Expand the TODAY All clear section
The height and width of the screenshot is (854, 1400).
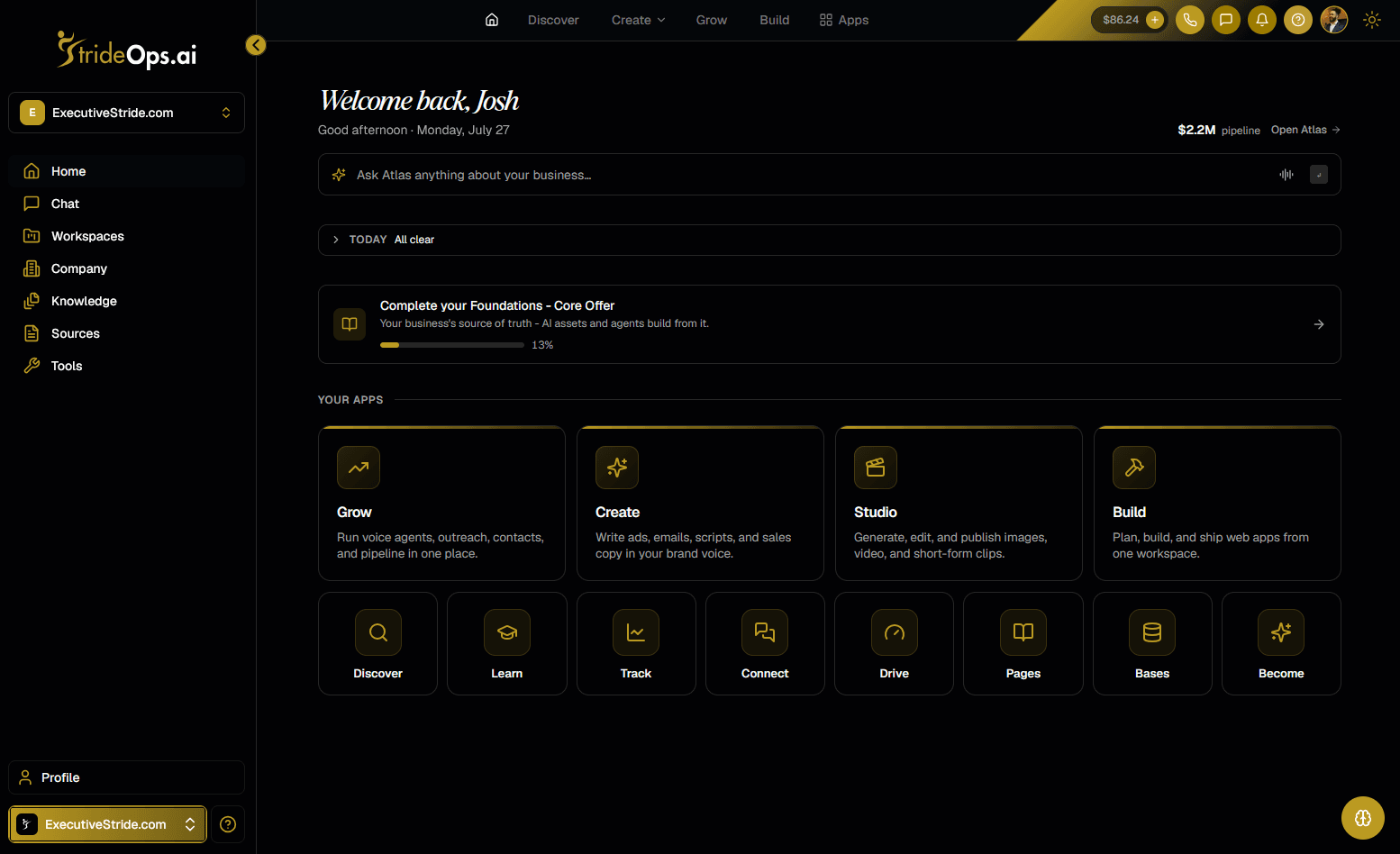tap(830, 240)
